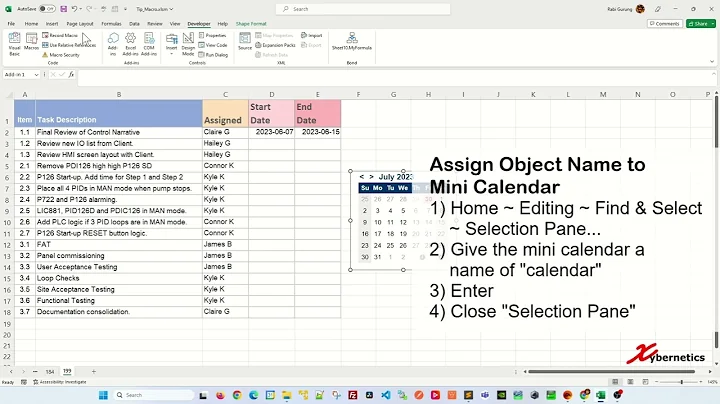This screenshot has width=720, height=404.
Task: Open the Share button dropdown arrow
Action: point(713,23)
